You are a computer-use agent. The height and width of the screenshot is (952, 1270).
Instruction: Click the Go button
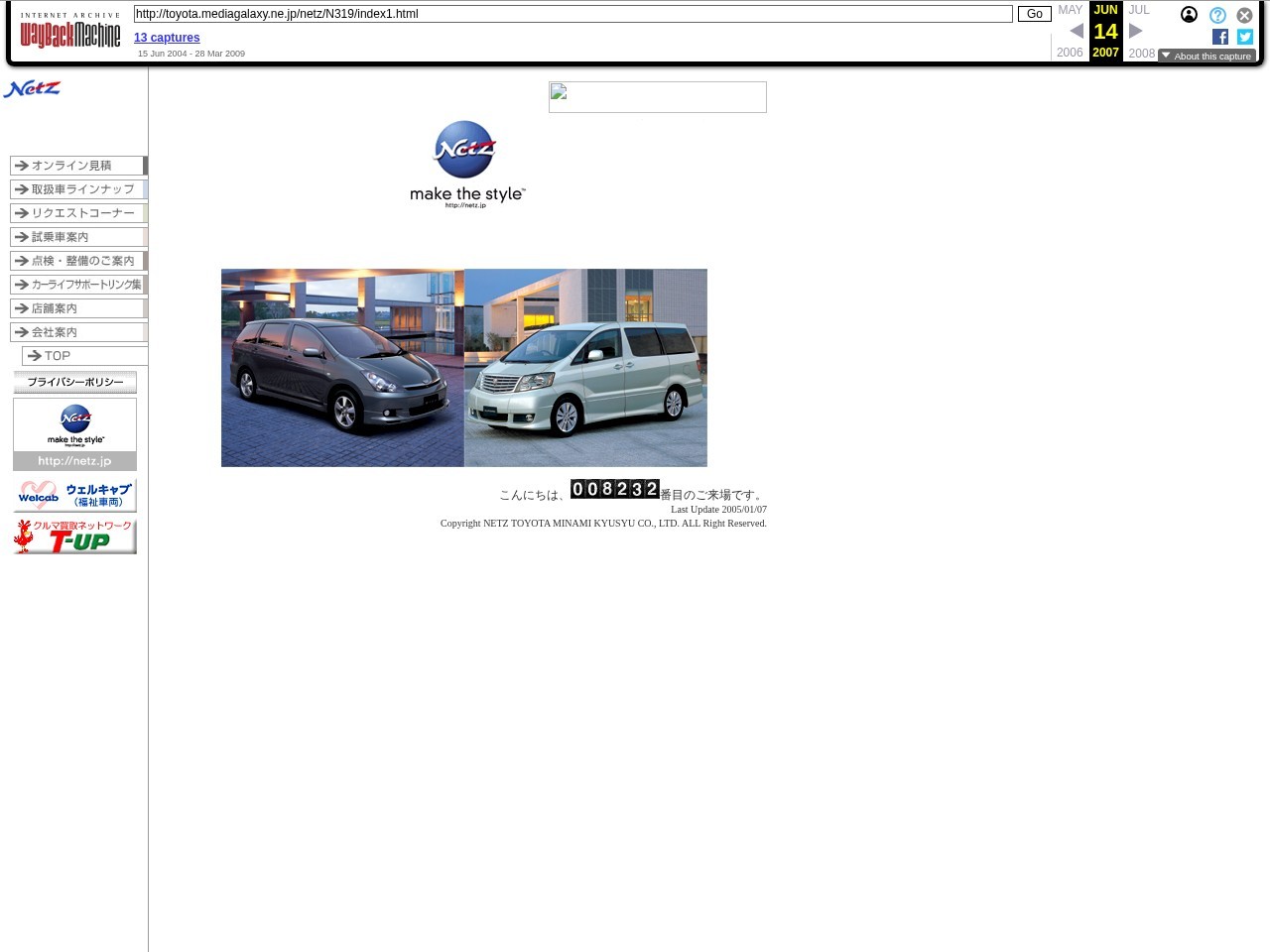1034,14
